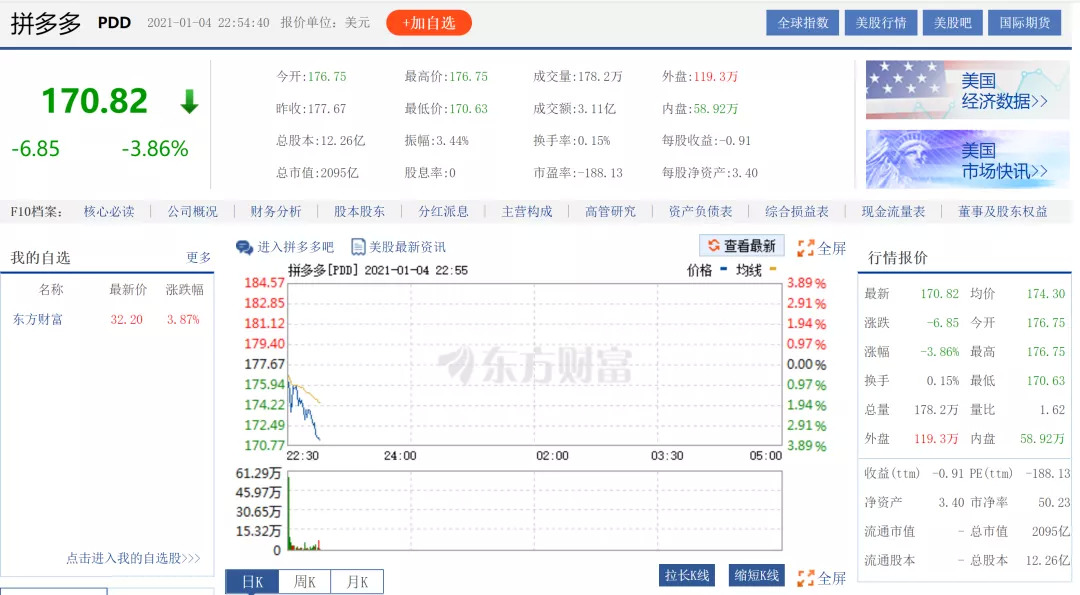Click the upper 全屏 fullscreen icon
Image resolution: width=1080 pixels, height=595 pixels.
805,248
